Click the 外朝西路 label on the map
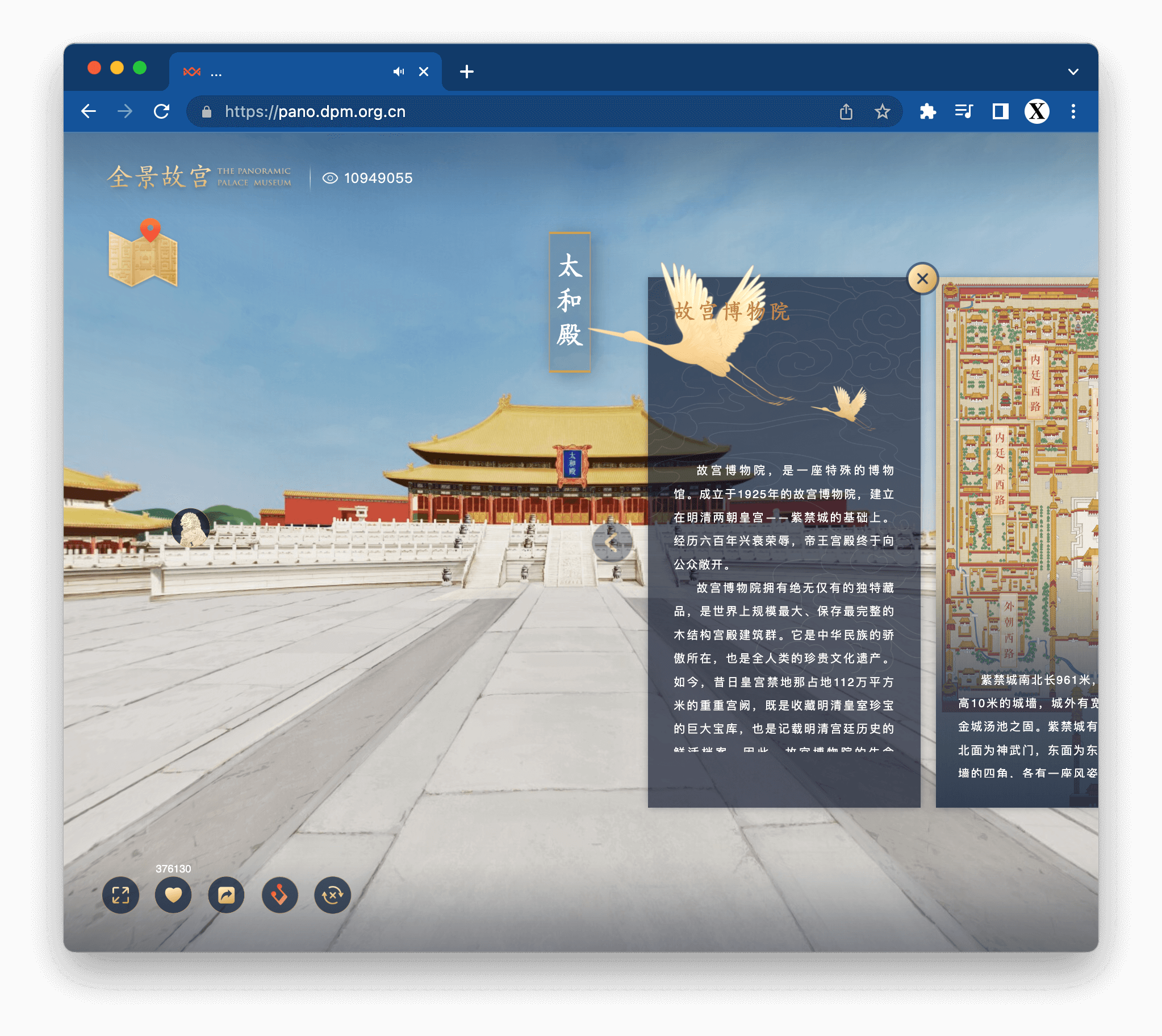Image resolution: width=1162 pixels, height=1036 pixels. point(1008,629)
